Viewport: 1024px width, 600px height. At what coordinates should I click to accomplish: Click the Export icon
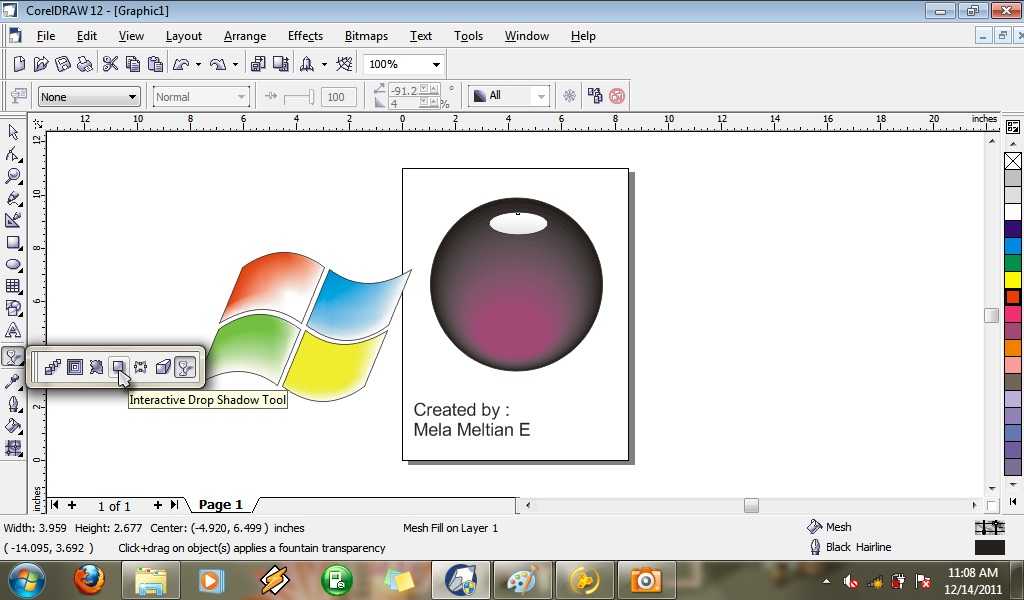pyautogui.click(x=281, y=64)
